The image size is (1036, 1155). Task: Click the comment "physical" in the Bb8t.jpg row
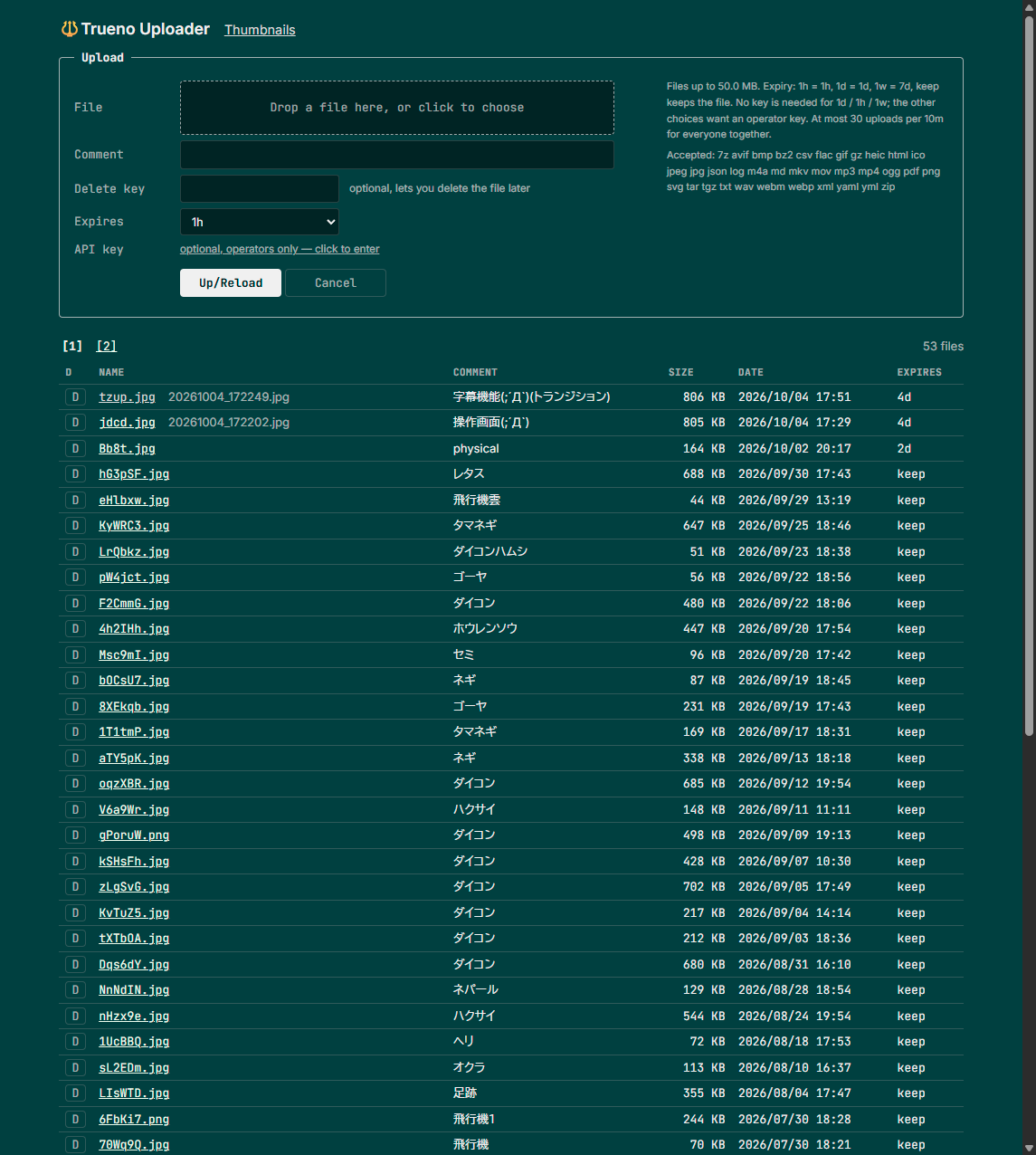(x=476, y=448)
